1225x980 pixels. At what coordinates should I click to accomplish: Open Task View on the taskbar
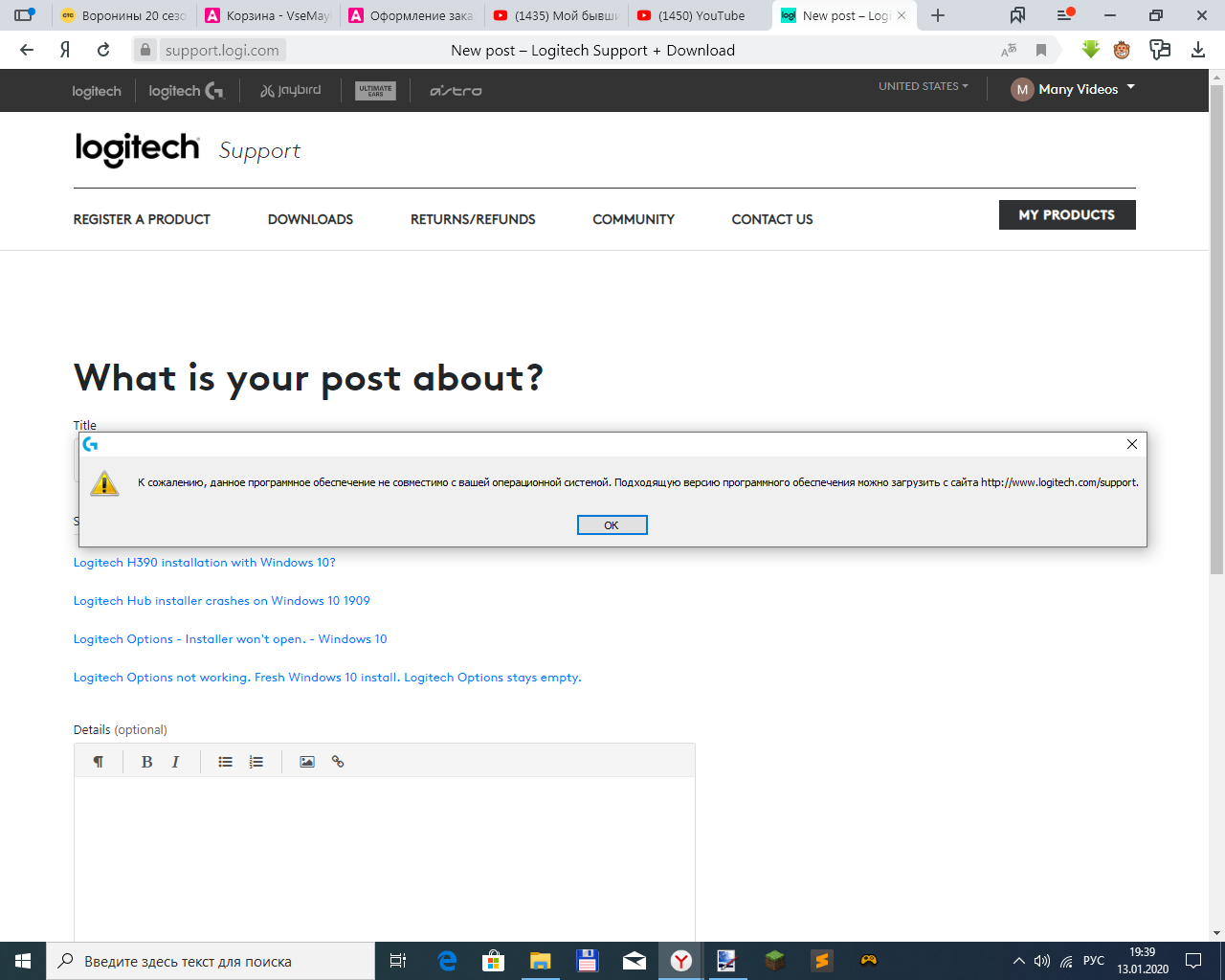pyautogui.click(x=398, y=961)
